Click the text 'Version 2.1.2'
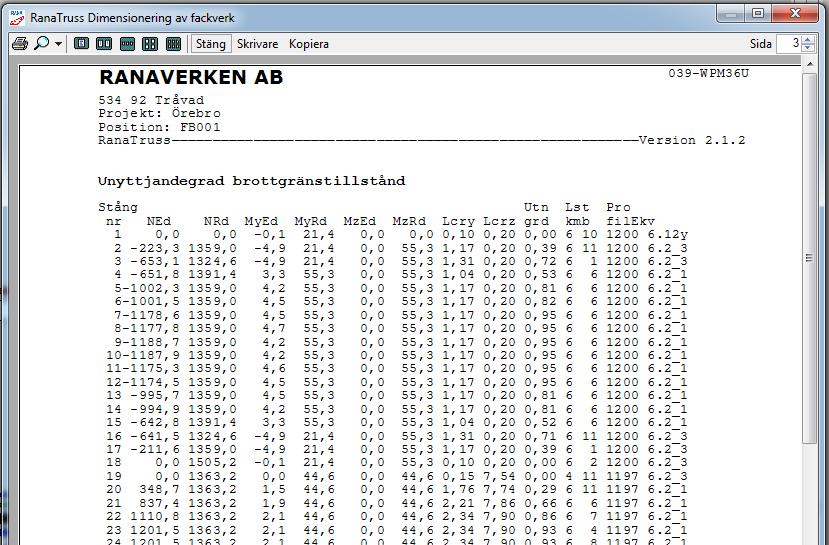829x545 pixels. (692, 140)
